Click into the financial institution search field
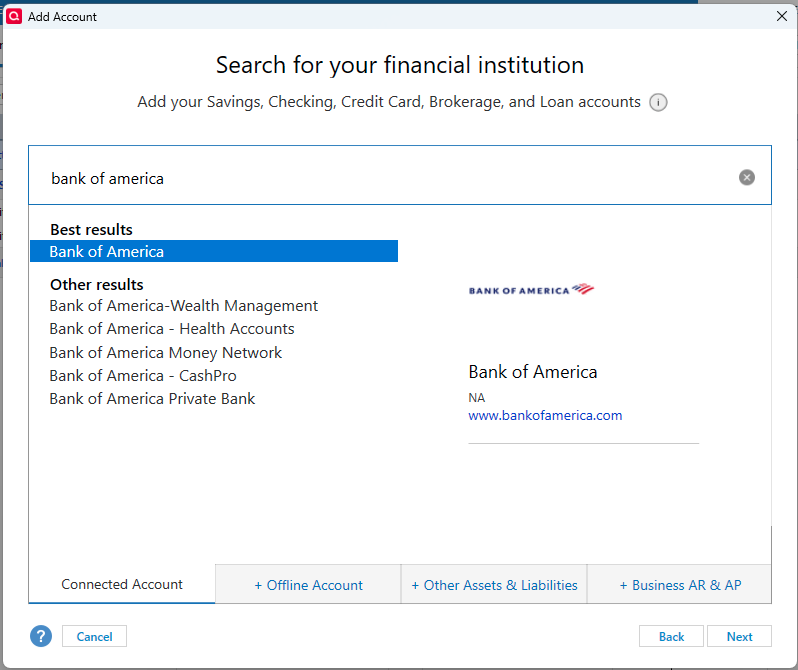798x670 pixels. 400,175
